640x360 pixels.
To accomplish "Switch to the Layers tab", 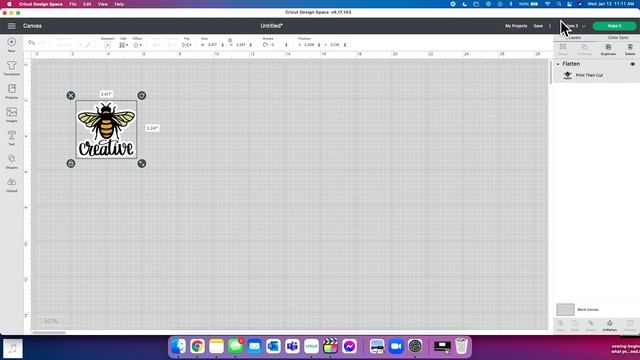I will tap(575, 38).
